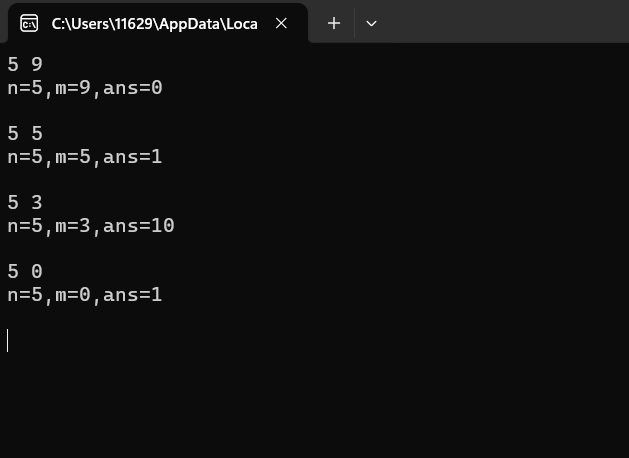Click the input line "5 5"
The height and width of the screenshot is (458, 629).
(x=25, y=134)
